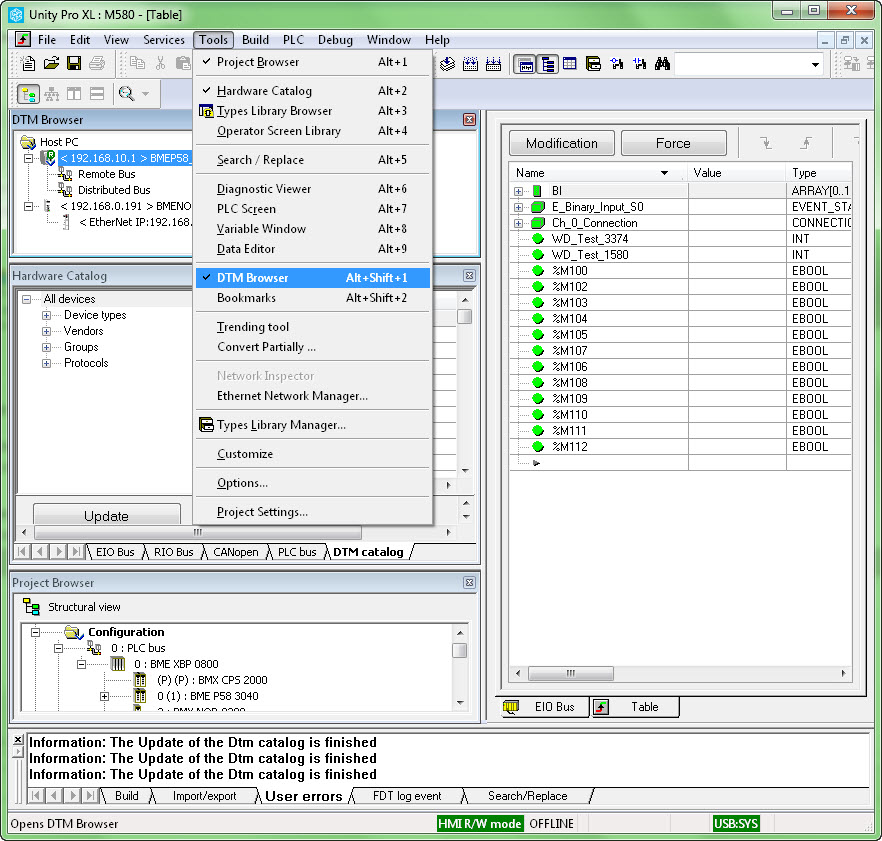The width and height of the screenshot is (882, 841).
Task: Toggle the PLC screen toolbar icon
Action: pyautogui.click(x=525, y=64)
